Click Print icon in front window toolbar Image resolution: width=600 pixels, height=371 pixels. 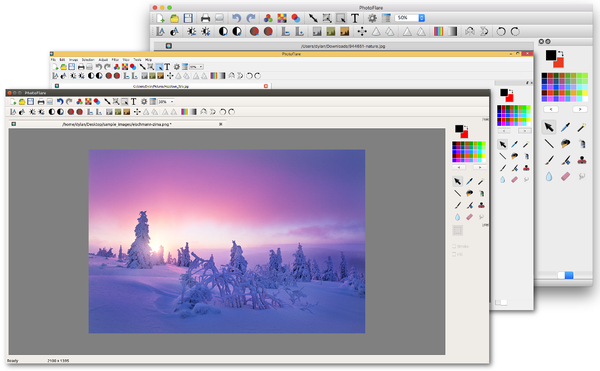pyautogui.click(x=41, y=102)
